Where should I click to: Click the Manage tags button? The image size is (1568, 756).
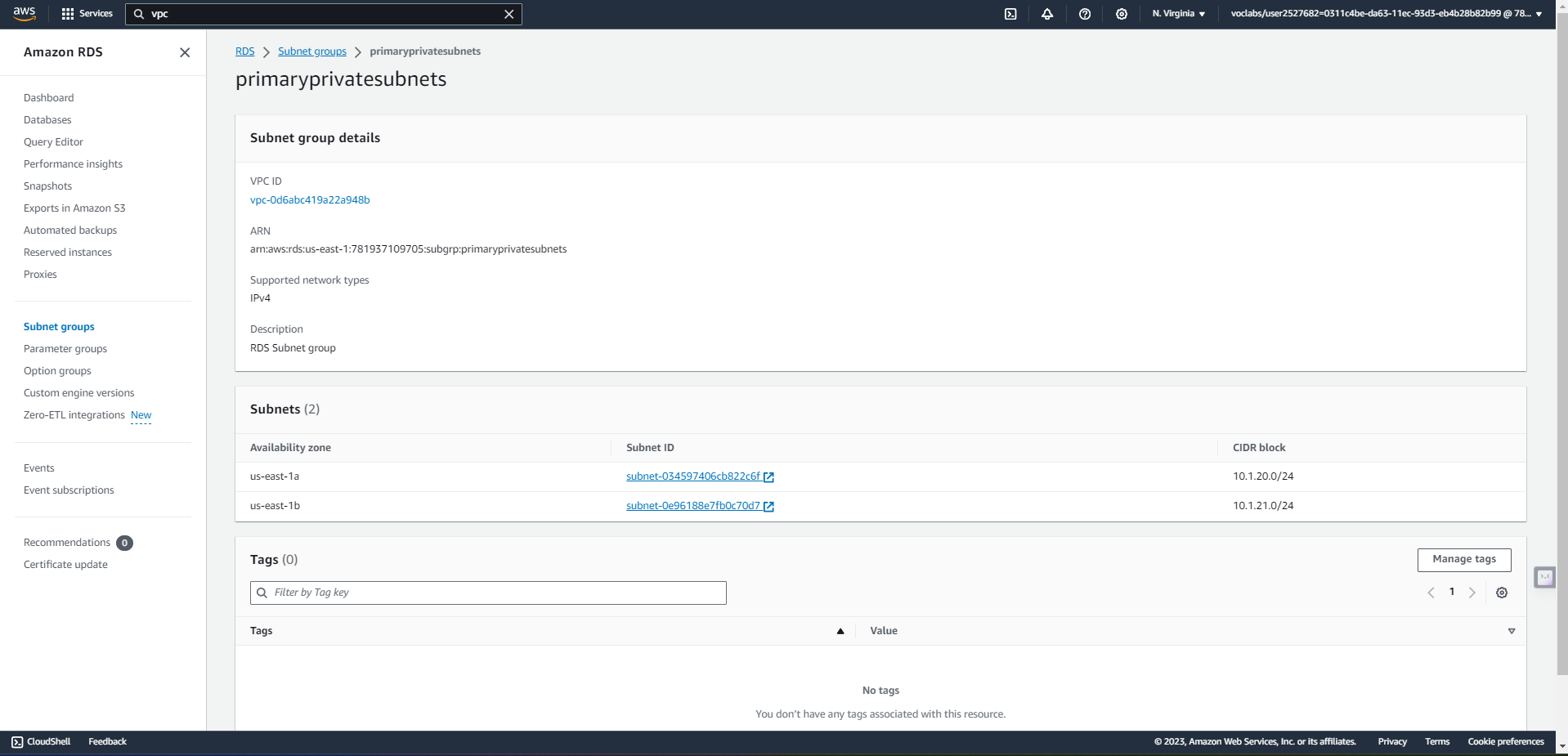pyautogui.click(x=1463, y=560)
